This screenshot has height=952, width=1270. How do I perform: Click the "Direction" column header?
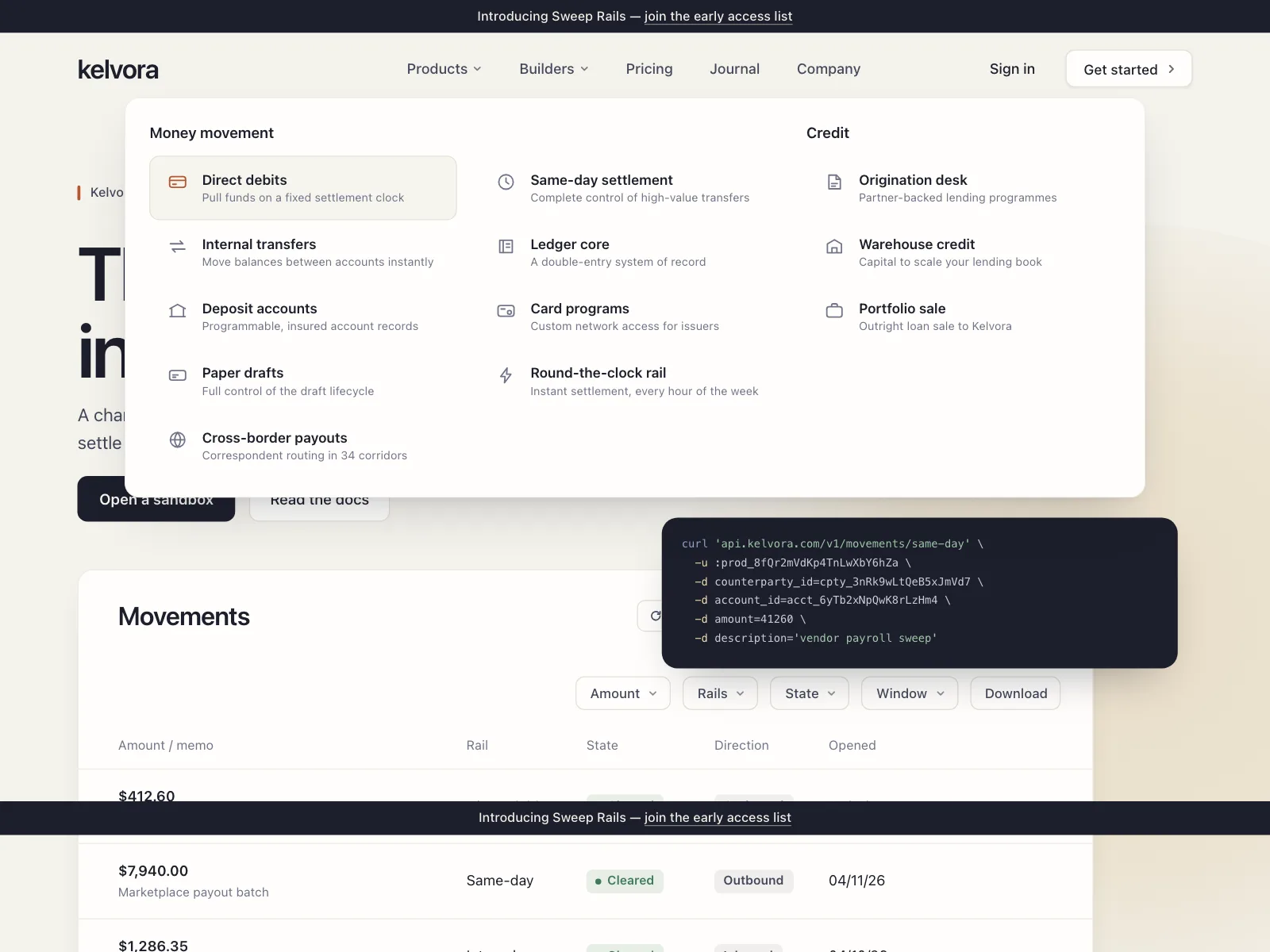click(x=741, y=746)
